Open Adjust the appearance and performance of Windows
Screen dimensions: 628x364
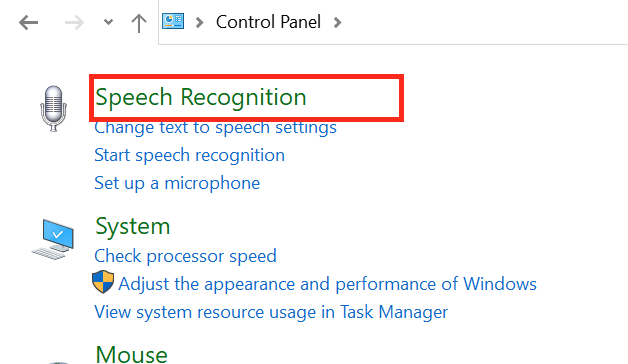(327, 284)
